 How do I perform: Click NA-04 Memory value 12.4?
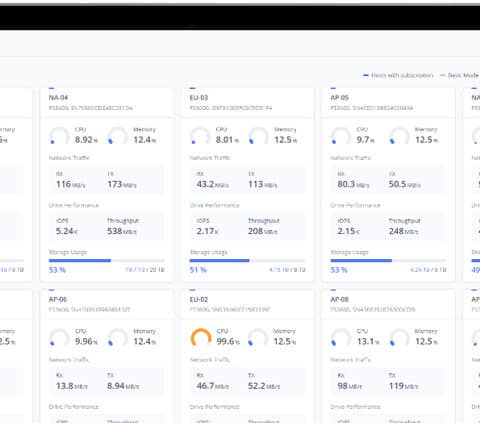click(145, 140)
